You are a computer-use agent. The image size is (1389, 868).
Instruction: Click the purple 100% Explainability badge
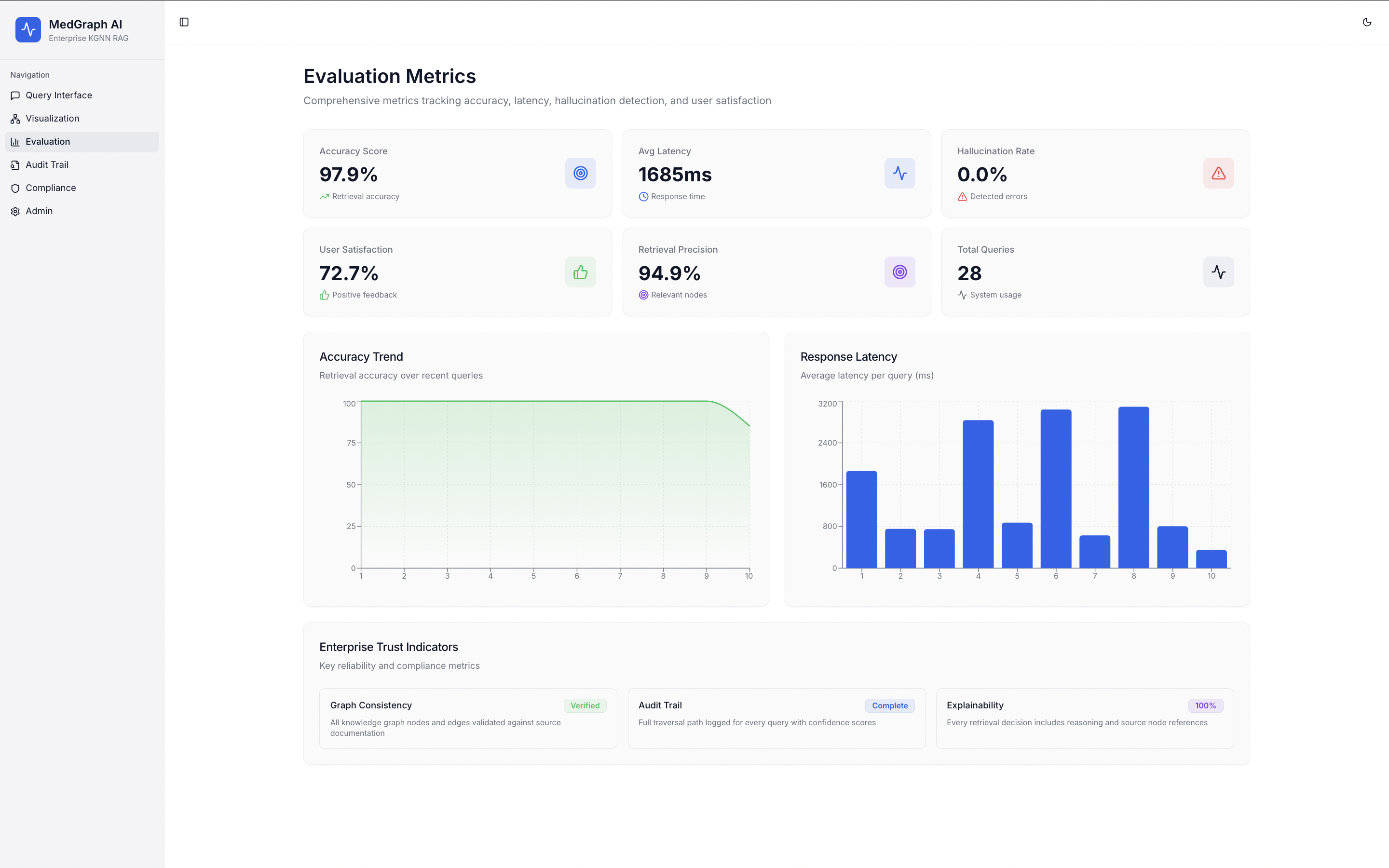coord(1205,705)
